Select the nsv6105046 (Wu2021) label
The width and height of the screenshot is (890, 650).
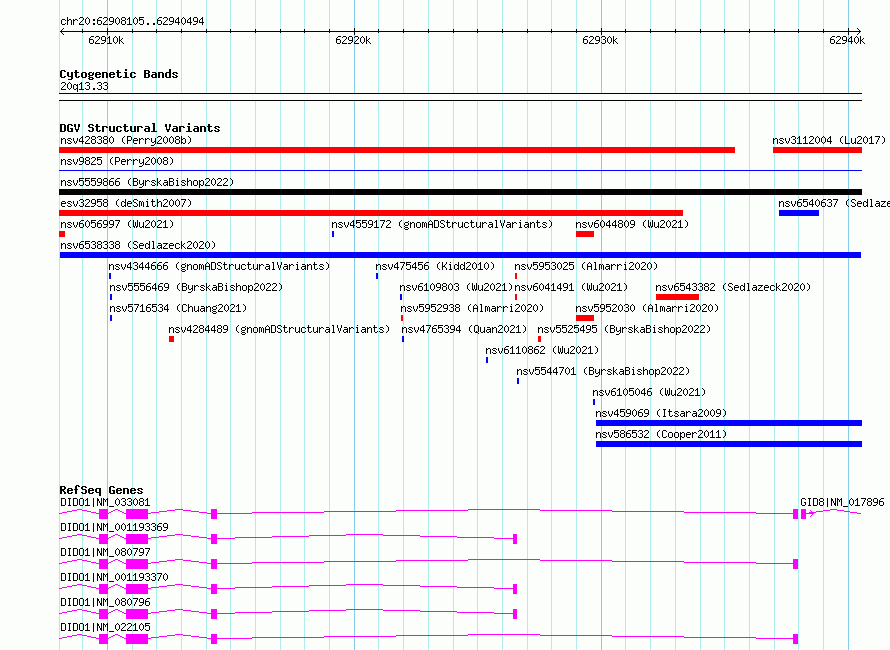pyautogui.click(x=649, y=392)
